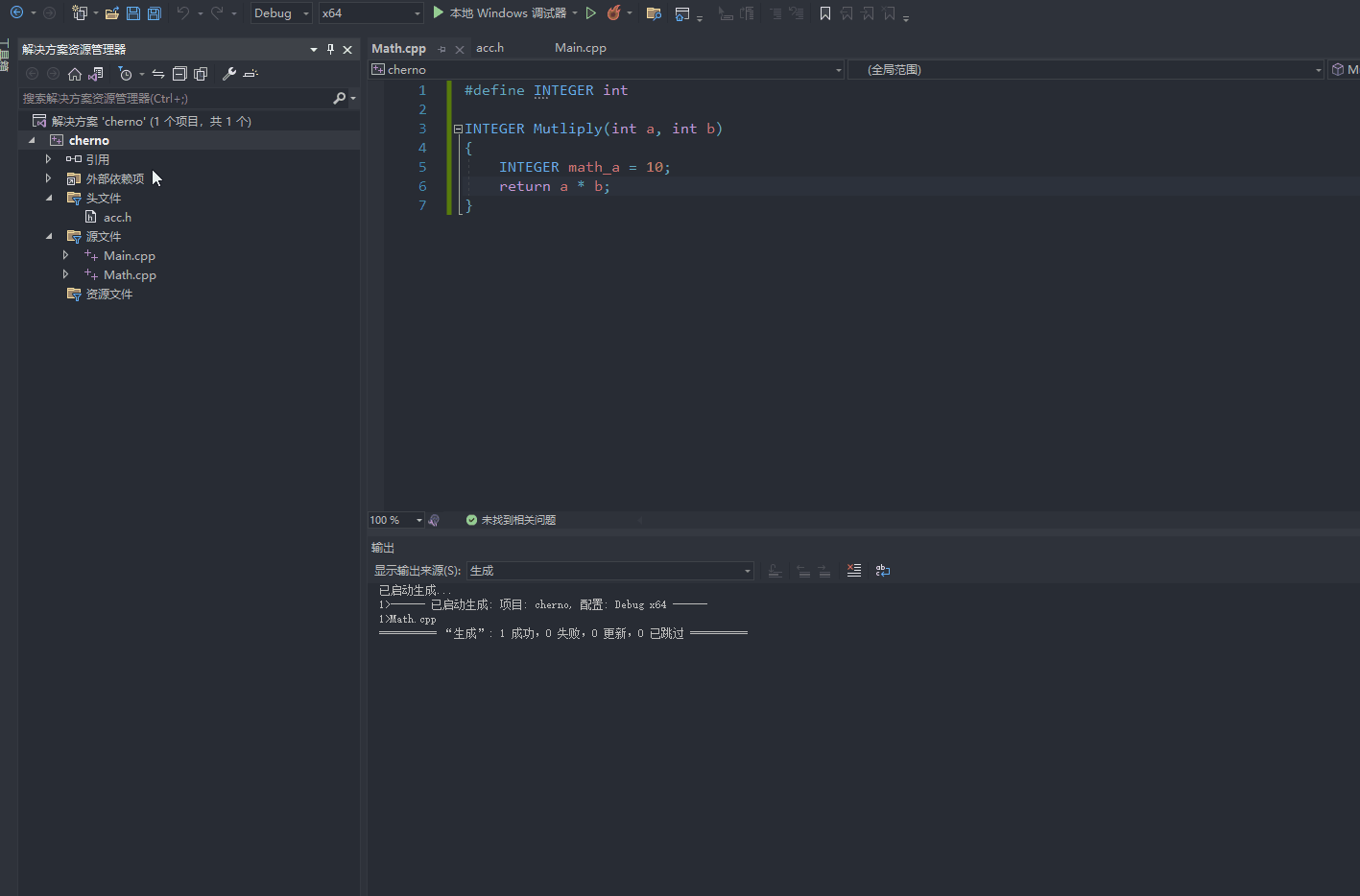
Task: Expand the Main.cpp tree node arrow
Action: [x=65, y=255]
